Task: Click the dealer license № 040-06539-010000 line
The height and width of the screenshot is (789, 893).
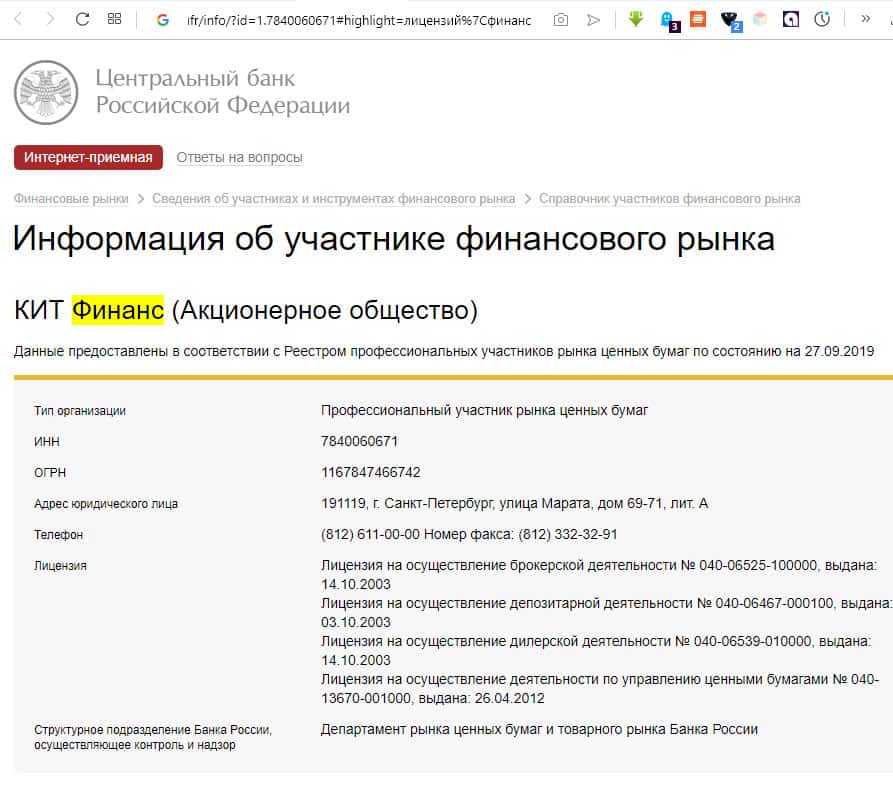Action: coord(596,651)
